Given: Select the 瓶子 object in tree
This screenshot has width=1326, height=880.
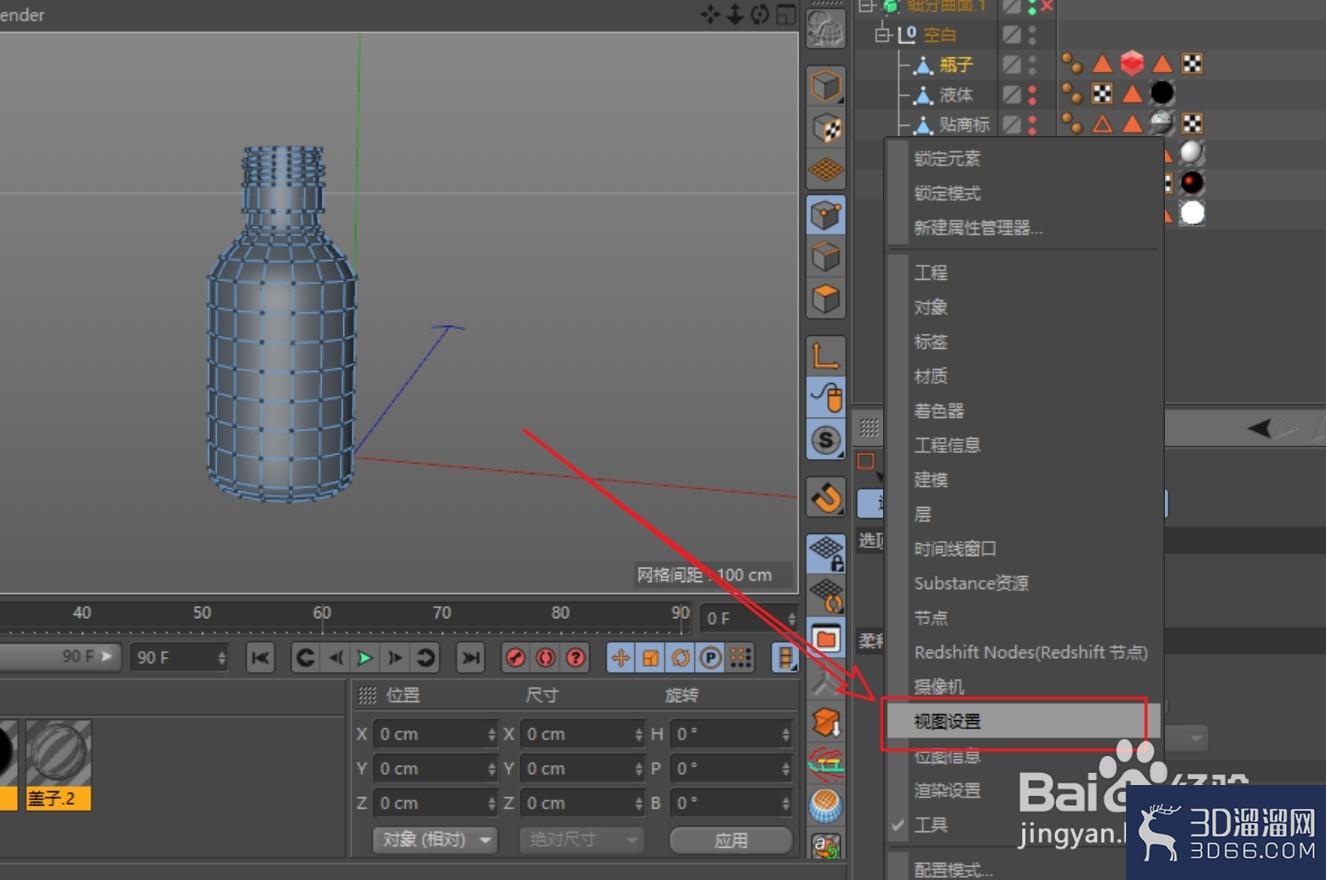Looking at the screenshot, I should (x=956, y=65).
